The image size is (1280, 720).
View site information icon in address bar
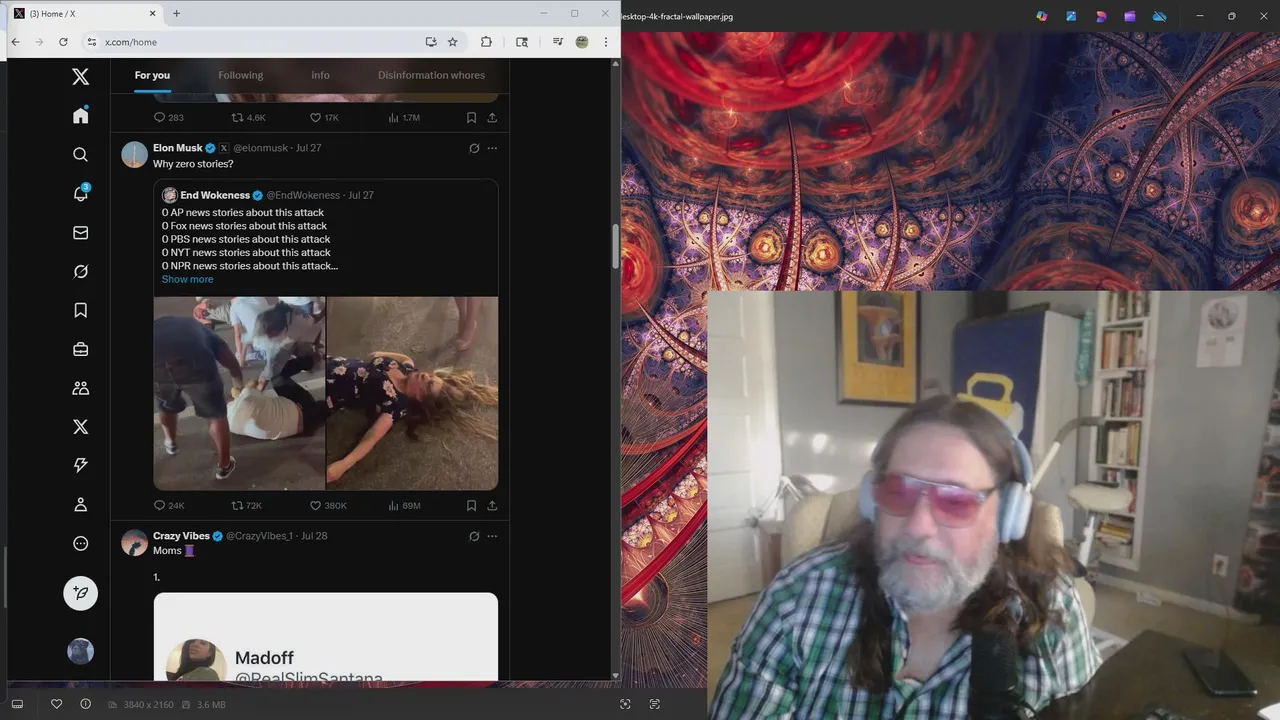(x=92, y=42)
